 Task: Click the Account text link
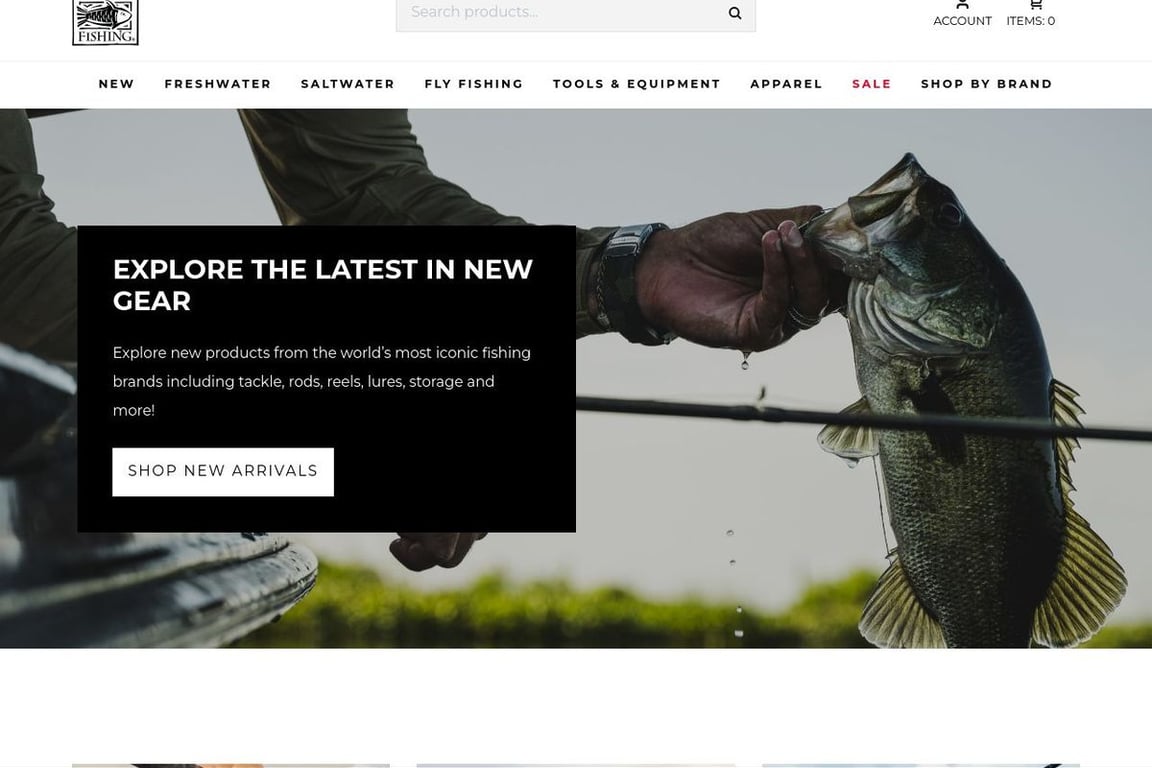962,21
